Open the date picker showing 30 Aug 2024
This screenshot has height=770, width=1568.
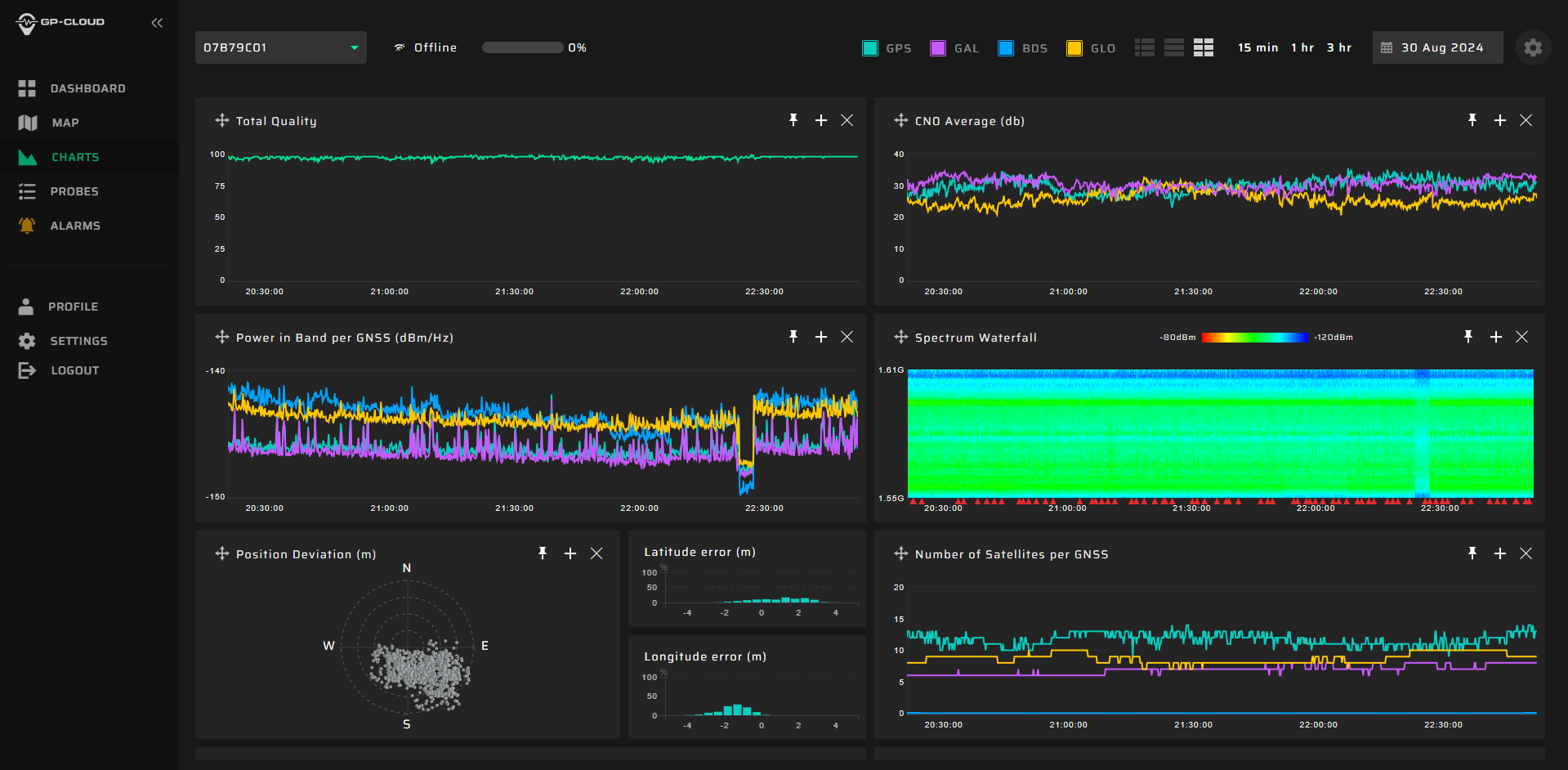click(x=1437, y=47)
